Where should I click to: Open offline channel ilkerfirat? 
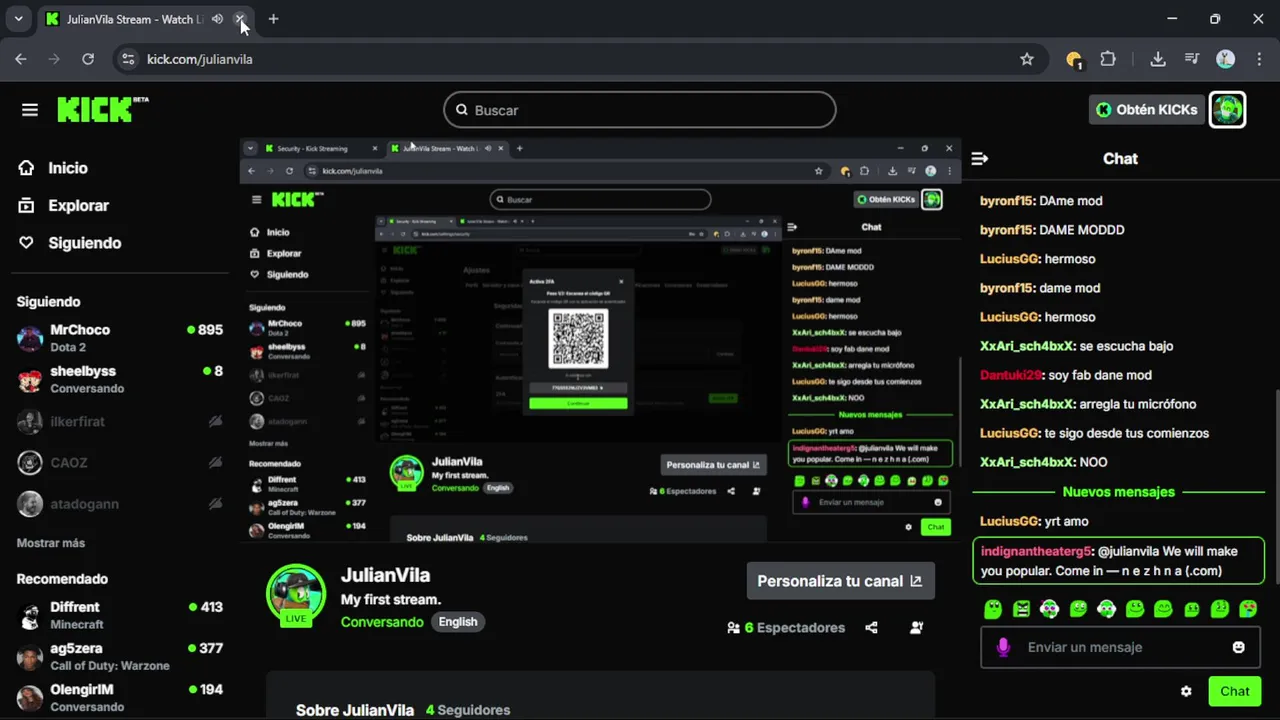point(120,421)
